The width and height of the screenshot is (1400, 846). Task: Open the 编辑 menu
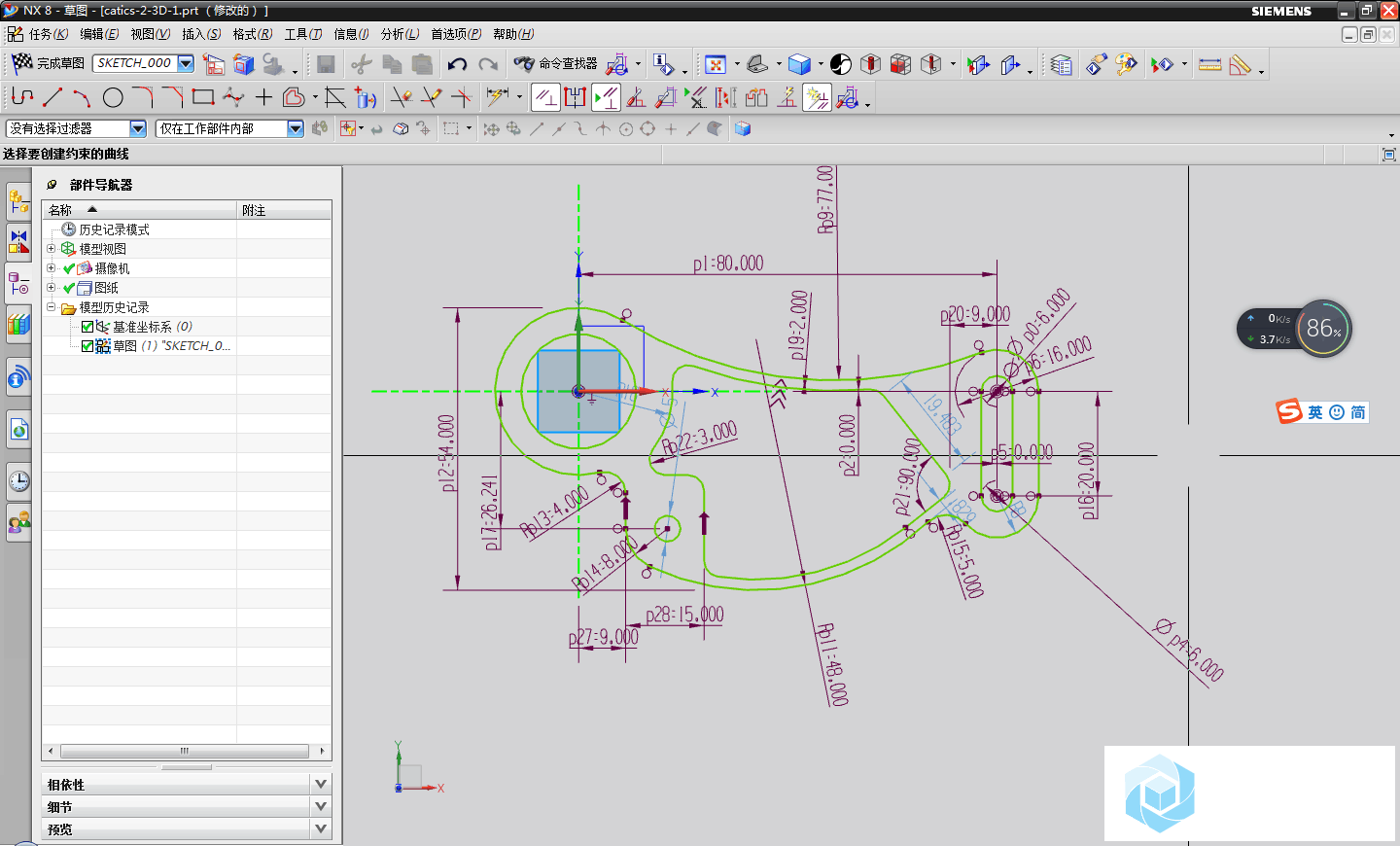tap(99, 34)
